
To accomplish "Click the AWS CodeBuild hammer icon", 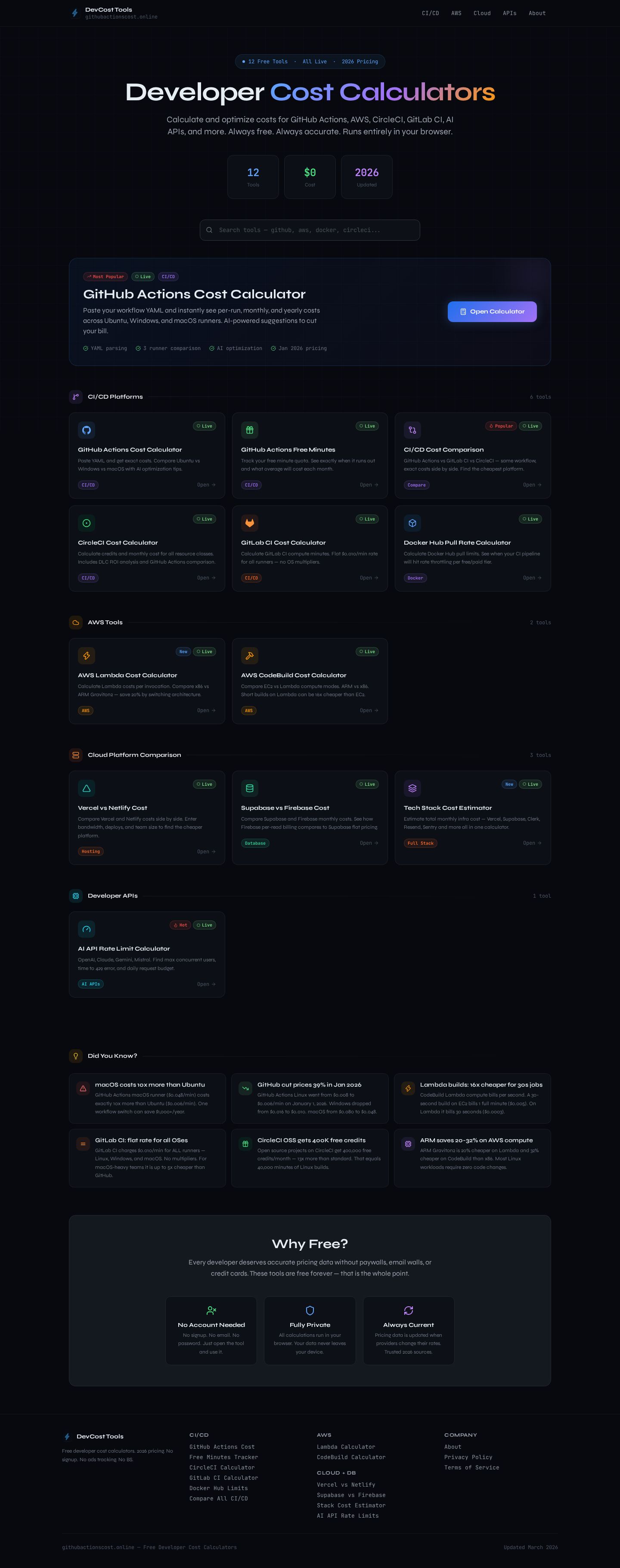I will point(249,656).
